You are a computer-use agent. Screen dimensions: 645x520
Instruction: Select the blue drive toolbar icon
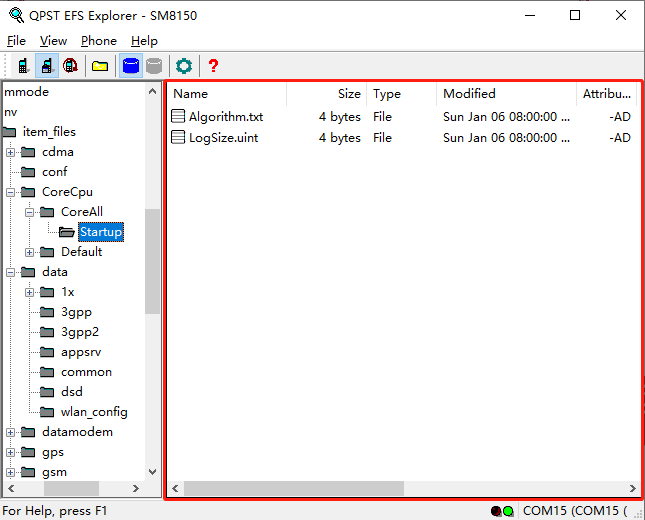point(131,66)
